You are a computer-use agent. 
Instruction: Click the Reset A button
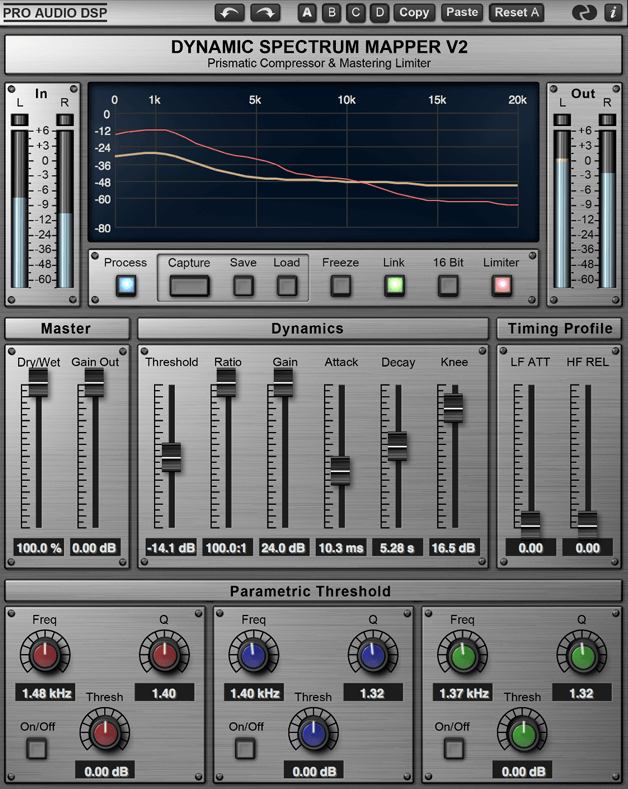coord(516,13)
